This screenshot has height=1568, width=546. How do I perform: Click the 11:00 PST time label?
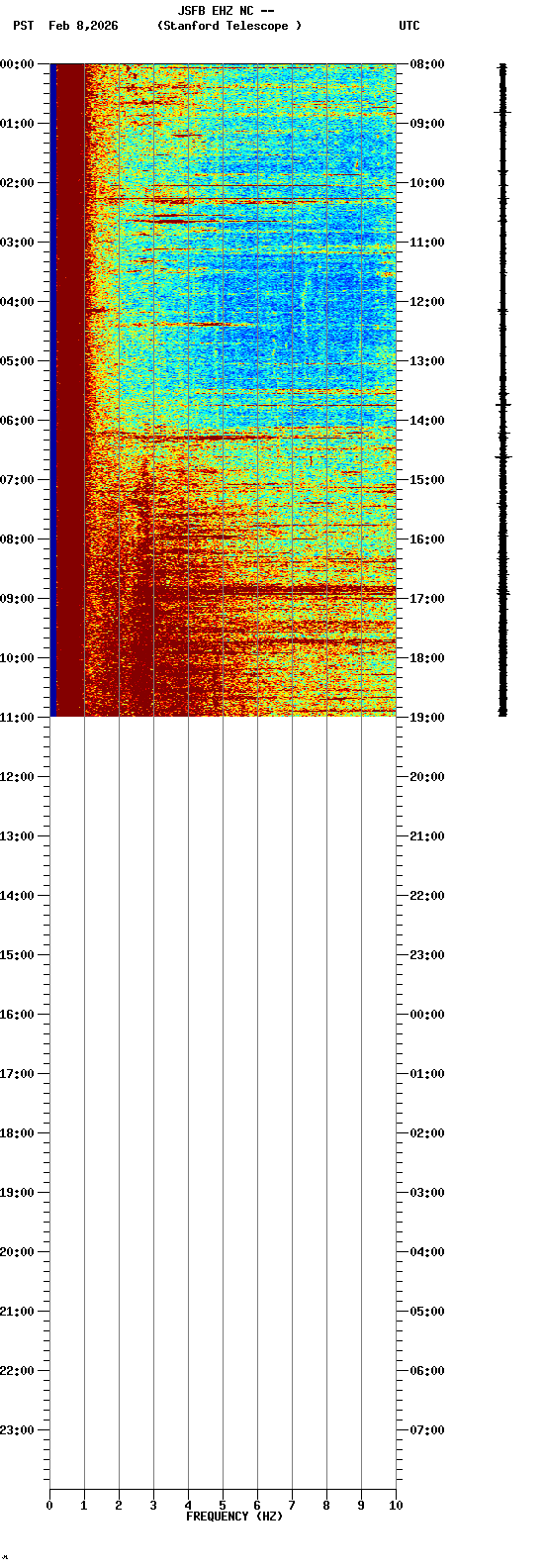pyautogui.click(x=17, y=718)
